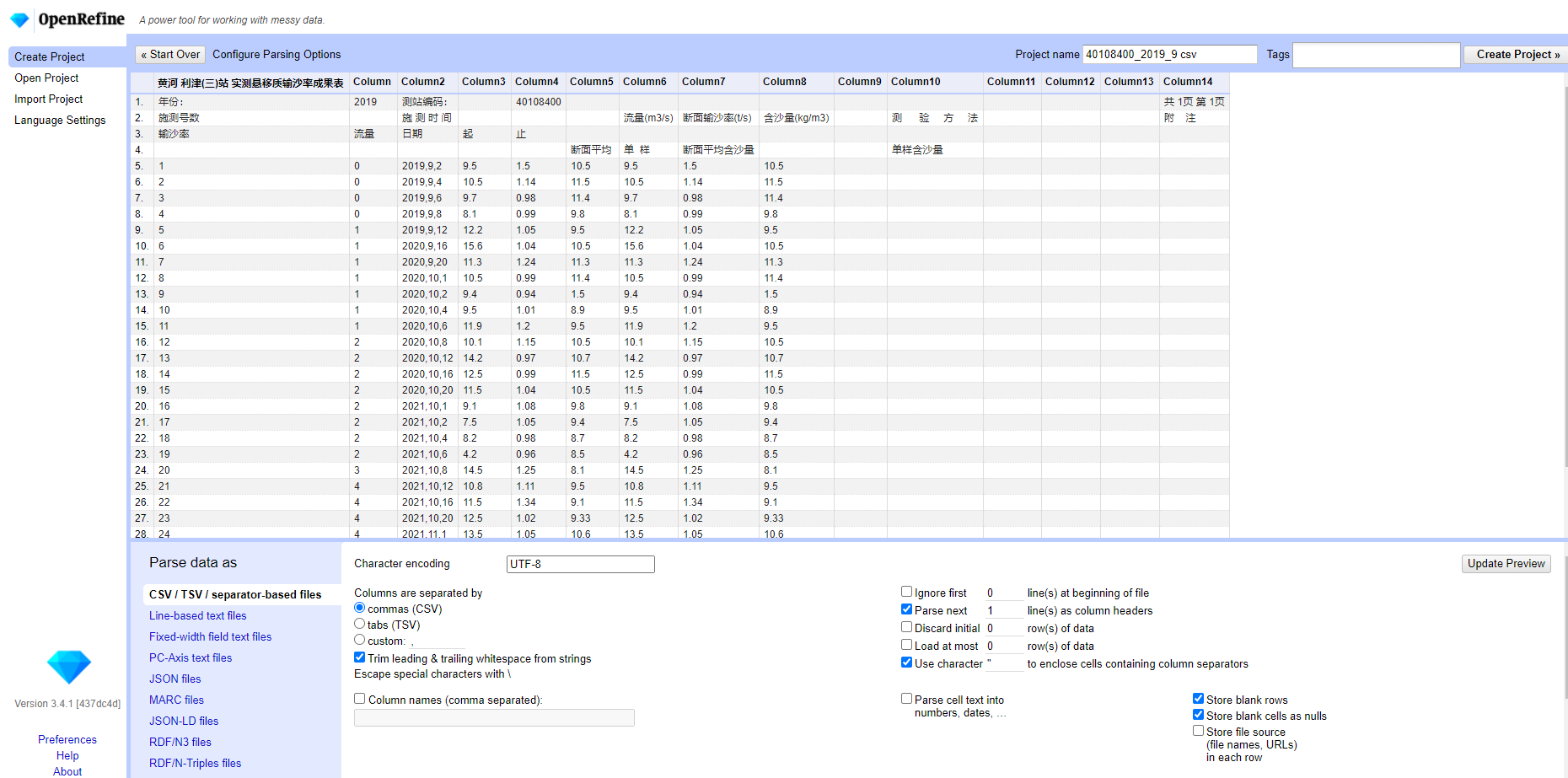The width and height of the screenshot is (1568, 778).
Task: Toggle Trim leading & trailing whitespace checkbox
Action: coord(360,657)
